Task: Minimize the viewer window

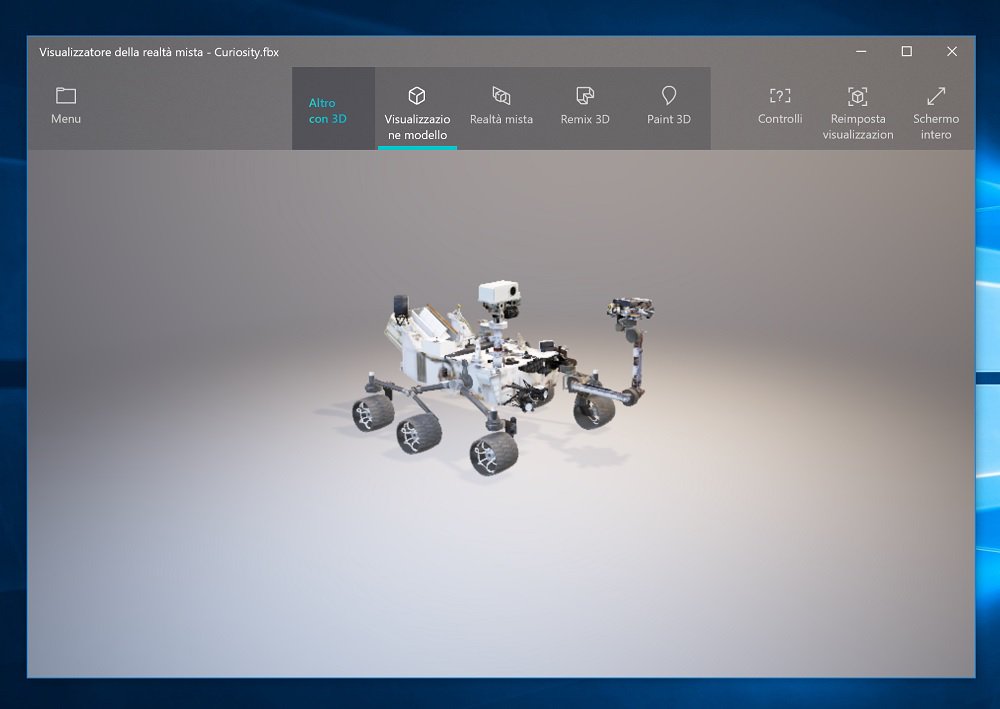Action: tap(860, 51)
